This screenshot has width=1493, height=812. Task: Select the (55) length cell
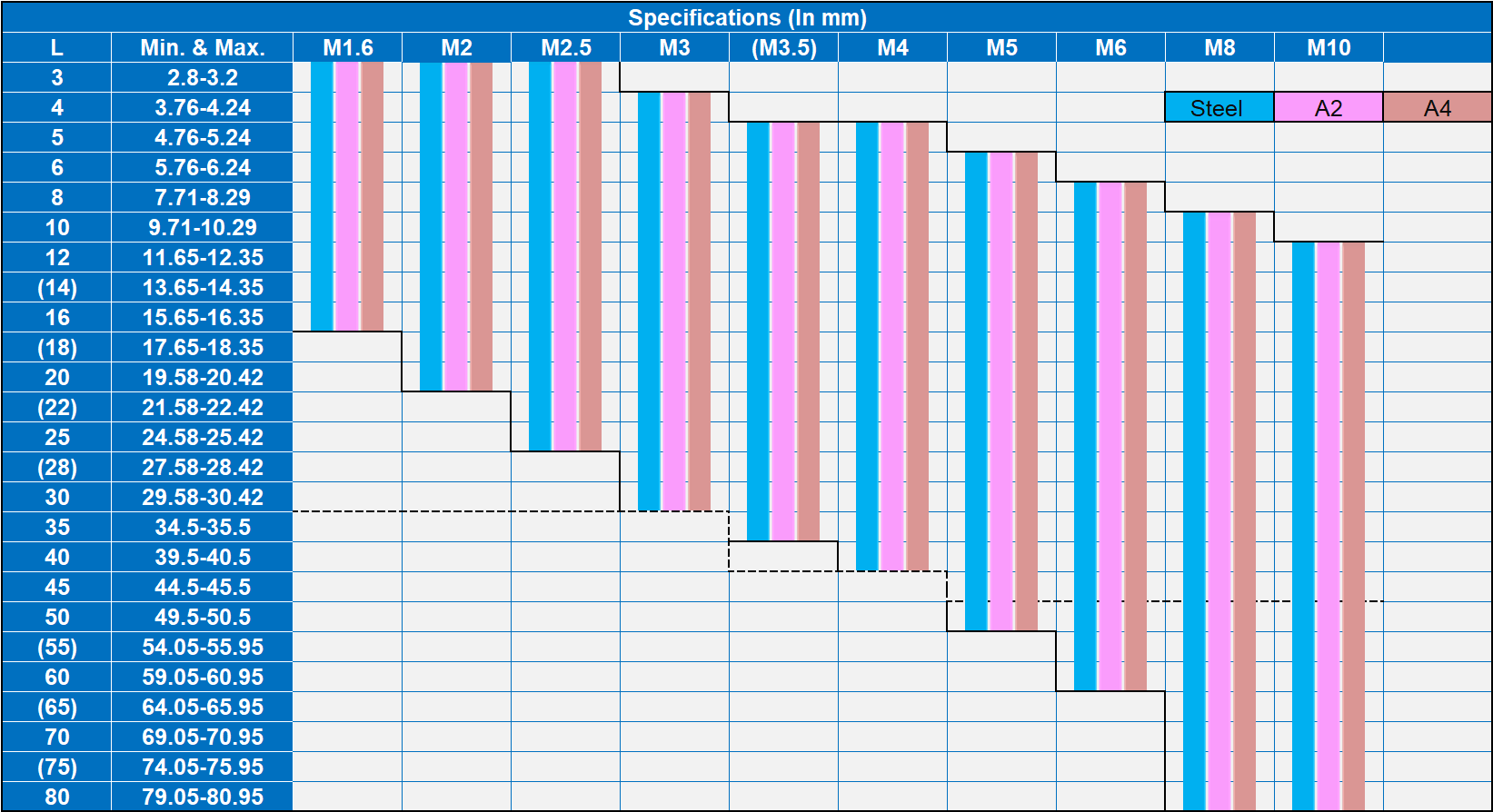(x=56, y=647)
